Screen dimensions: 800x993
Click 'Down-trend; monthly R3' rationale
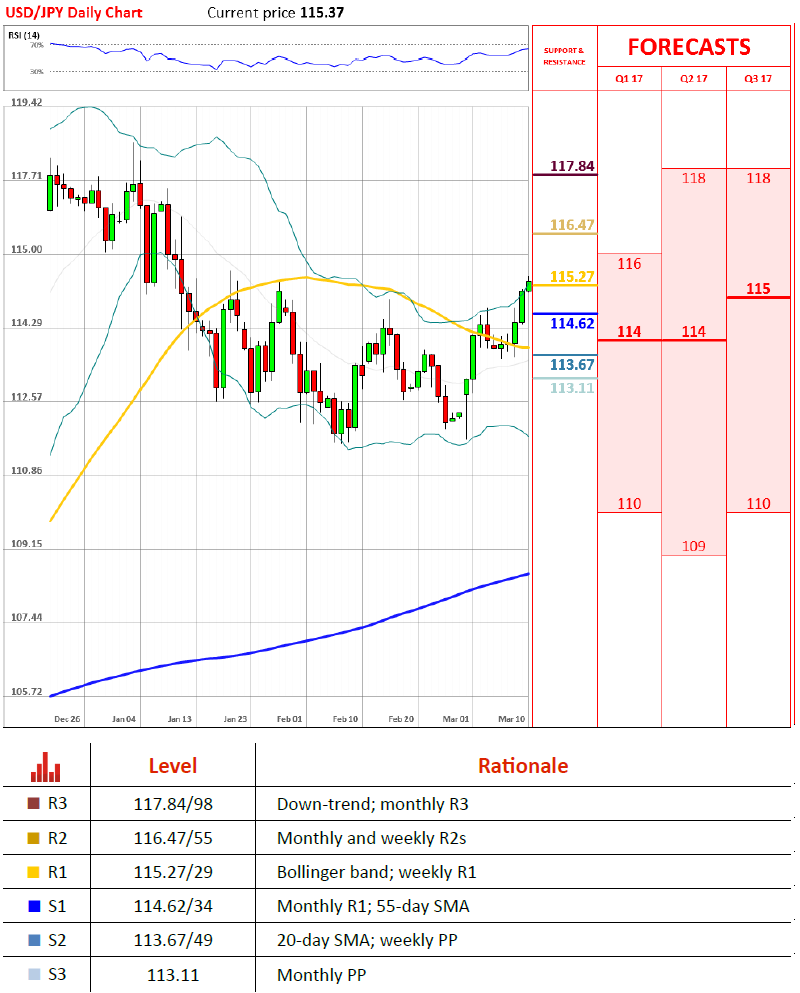[372, 804]
